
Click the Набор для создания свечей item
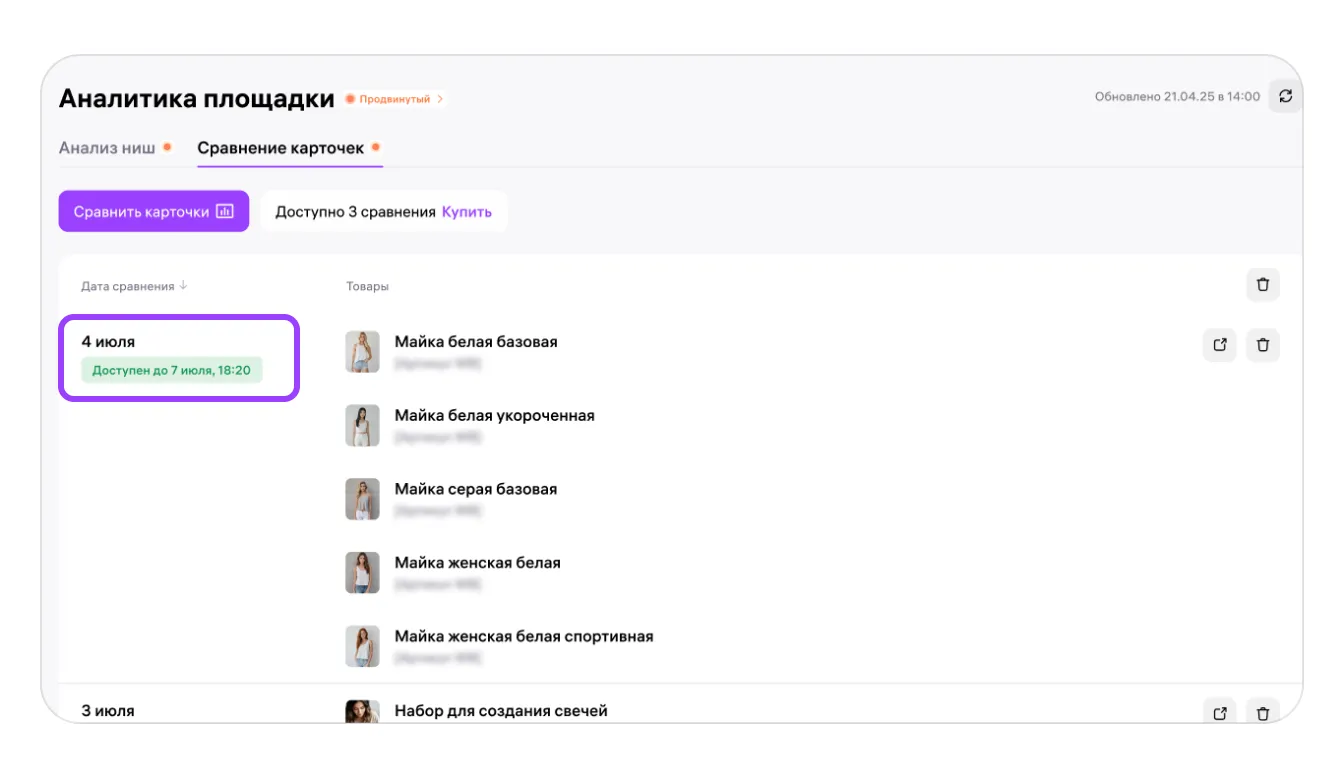pyautogui.click(x=500, y=711)
